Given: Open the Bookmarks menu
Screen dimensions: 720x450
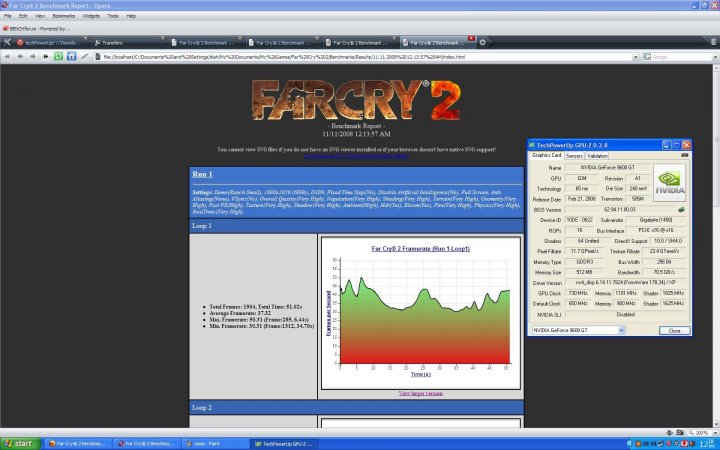Looking at the screenshot, I should [x=63, y=16].
